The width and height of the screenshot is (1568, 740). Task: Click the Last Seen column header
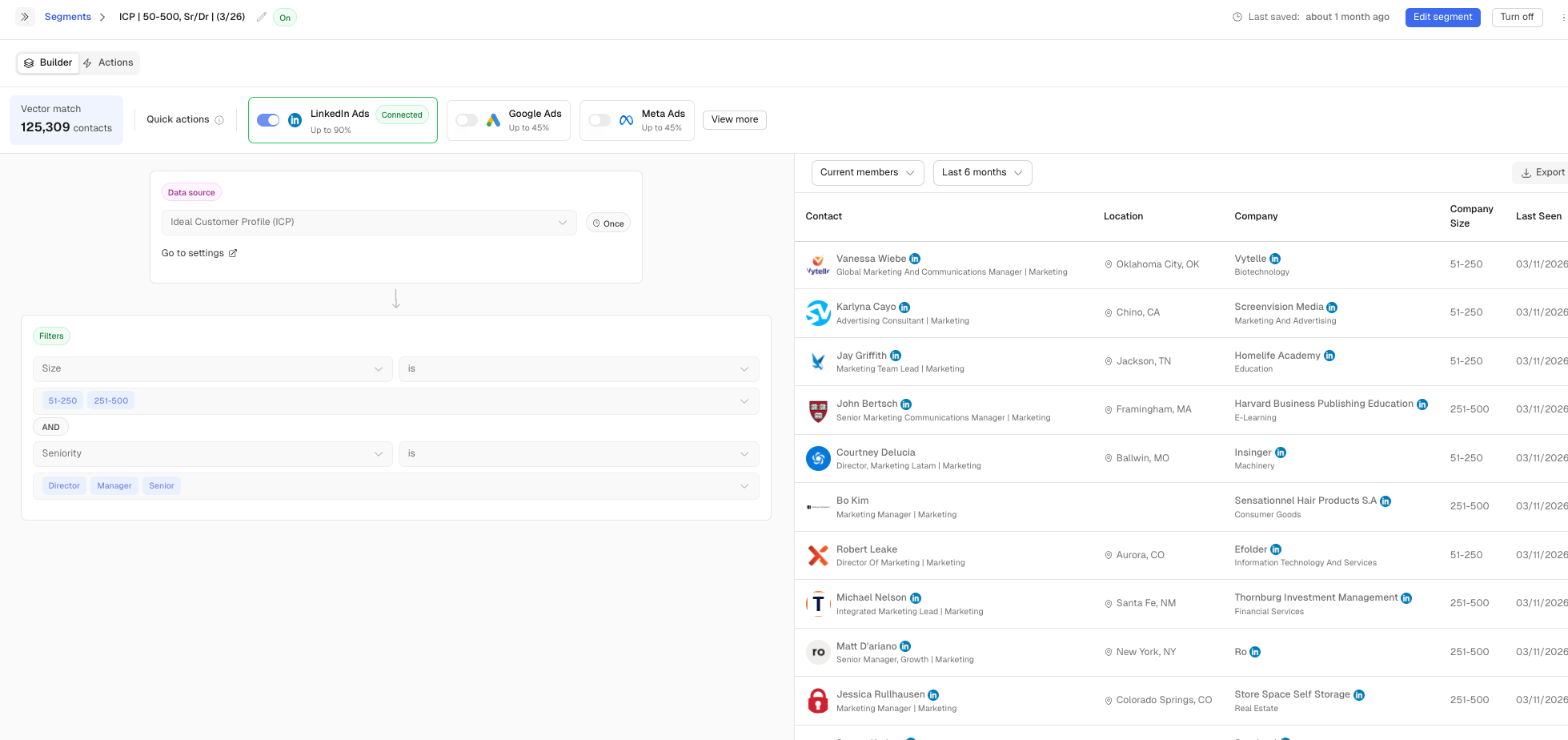1538,216
